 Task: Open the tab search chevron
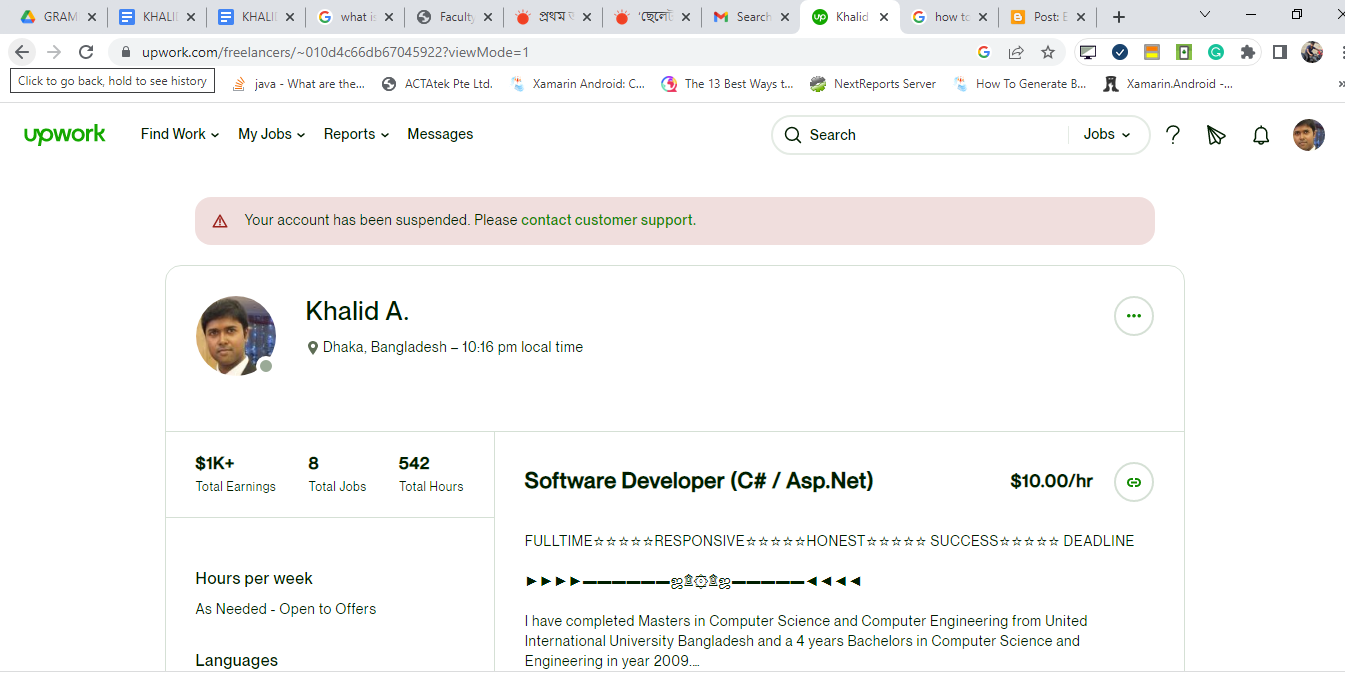pos(1205,15)
